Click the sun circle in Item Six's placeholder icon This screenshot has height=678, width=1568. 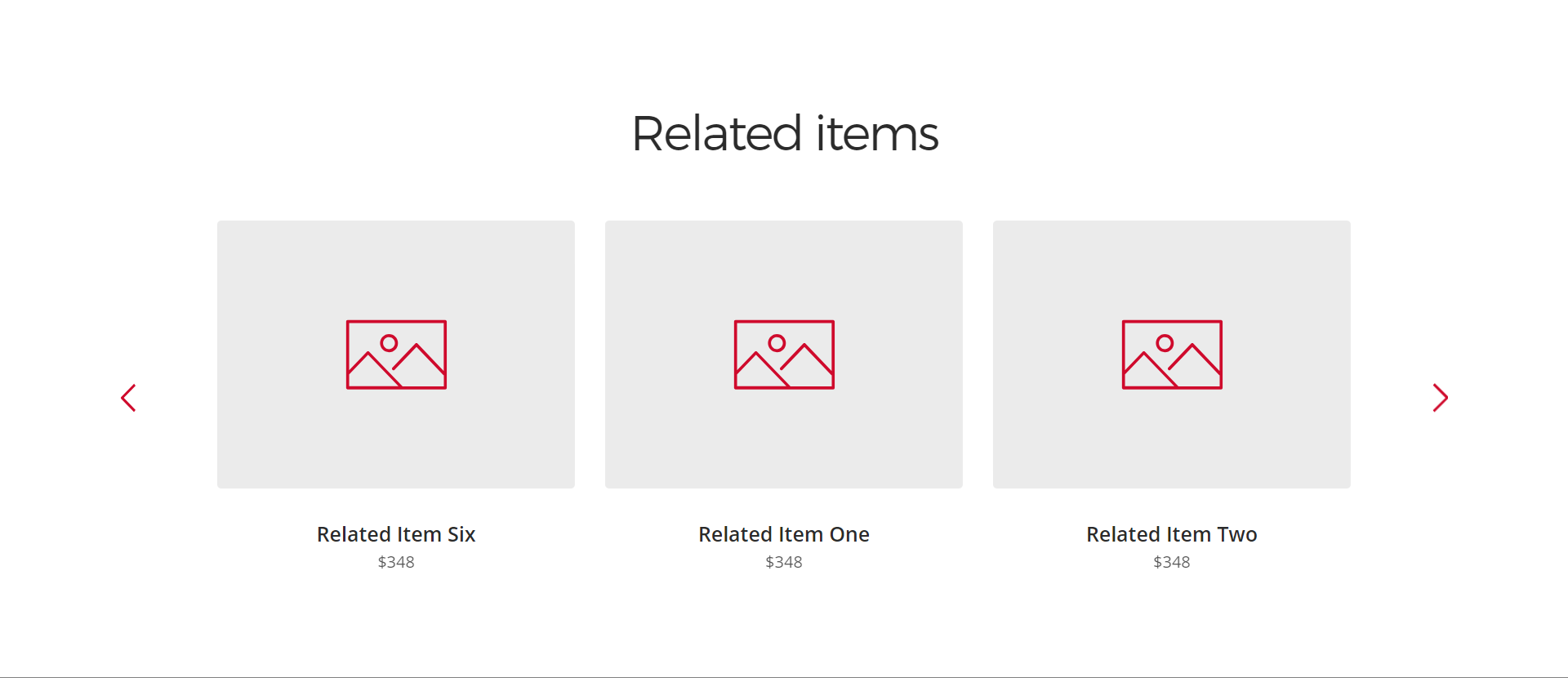[x=390, y=343]
